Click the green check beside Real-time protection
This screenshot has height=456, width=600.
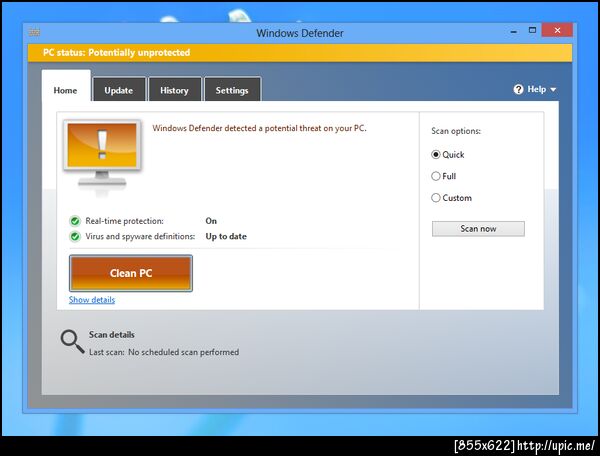tap(75, 221)
